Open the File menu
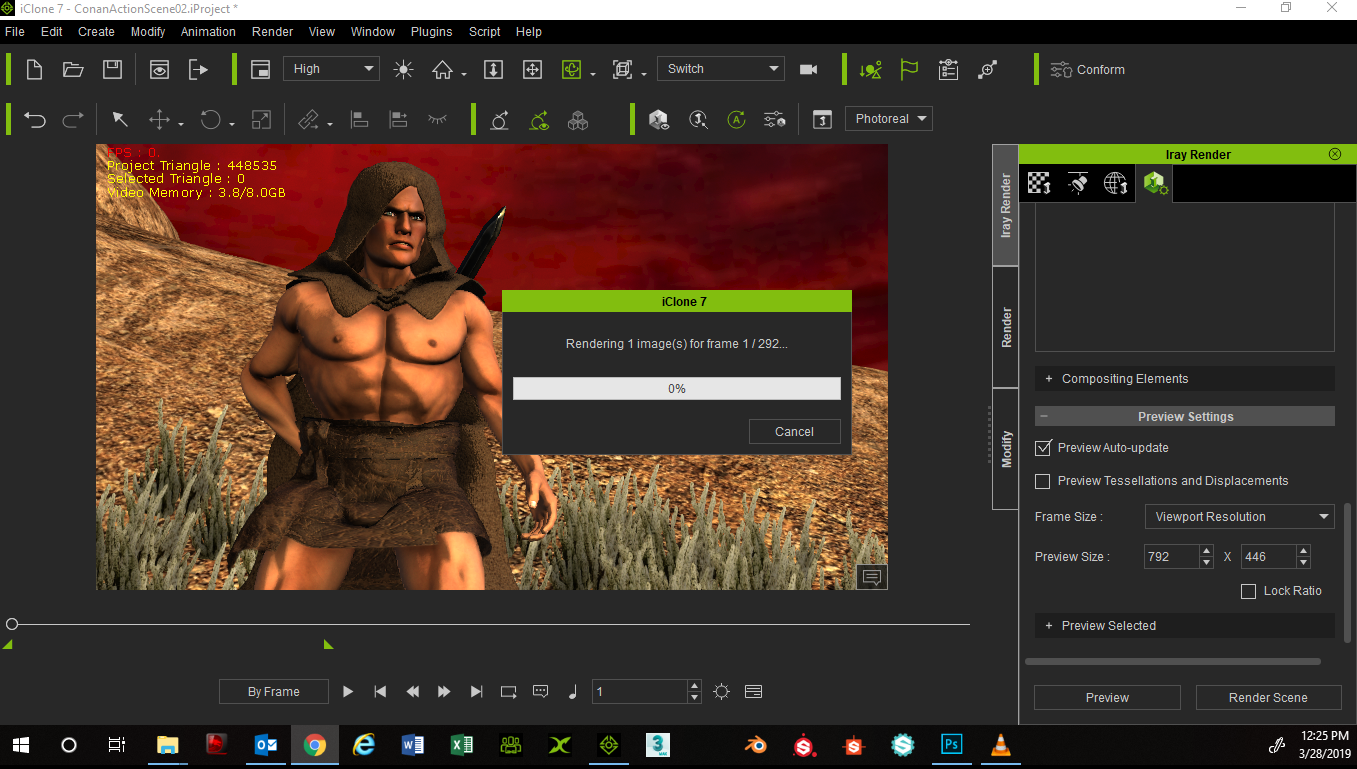Screen dimensions: 1357x769 click(x=15, y=32)
